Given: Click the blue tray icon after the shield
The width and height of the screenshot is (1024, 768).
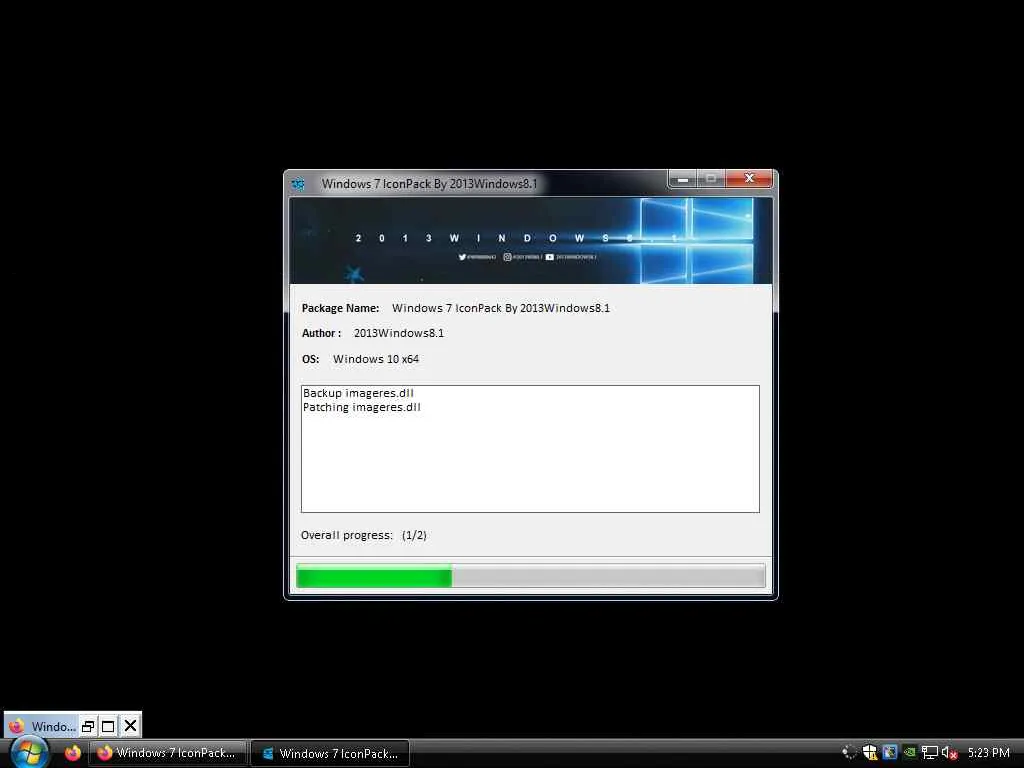Looking at the screenshot, I should click(x=889, y=753).
